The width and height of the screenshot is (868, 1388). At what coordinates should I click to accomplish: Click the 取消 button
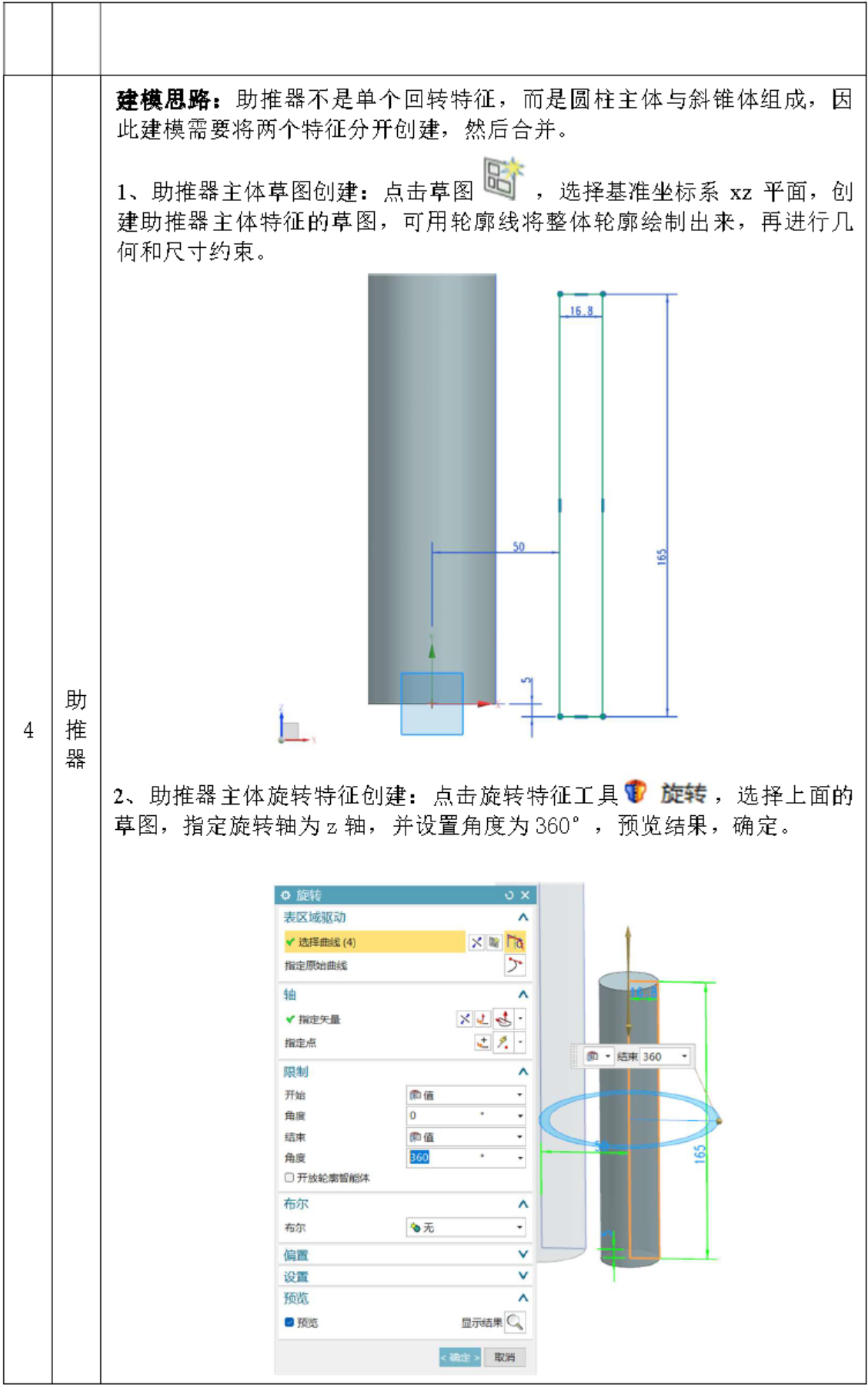pyautogui.click(x=505, y=1357)
